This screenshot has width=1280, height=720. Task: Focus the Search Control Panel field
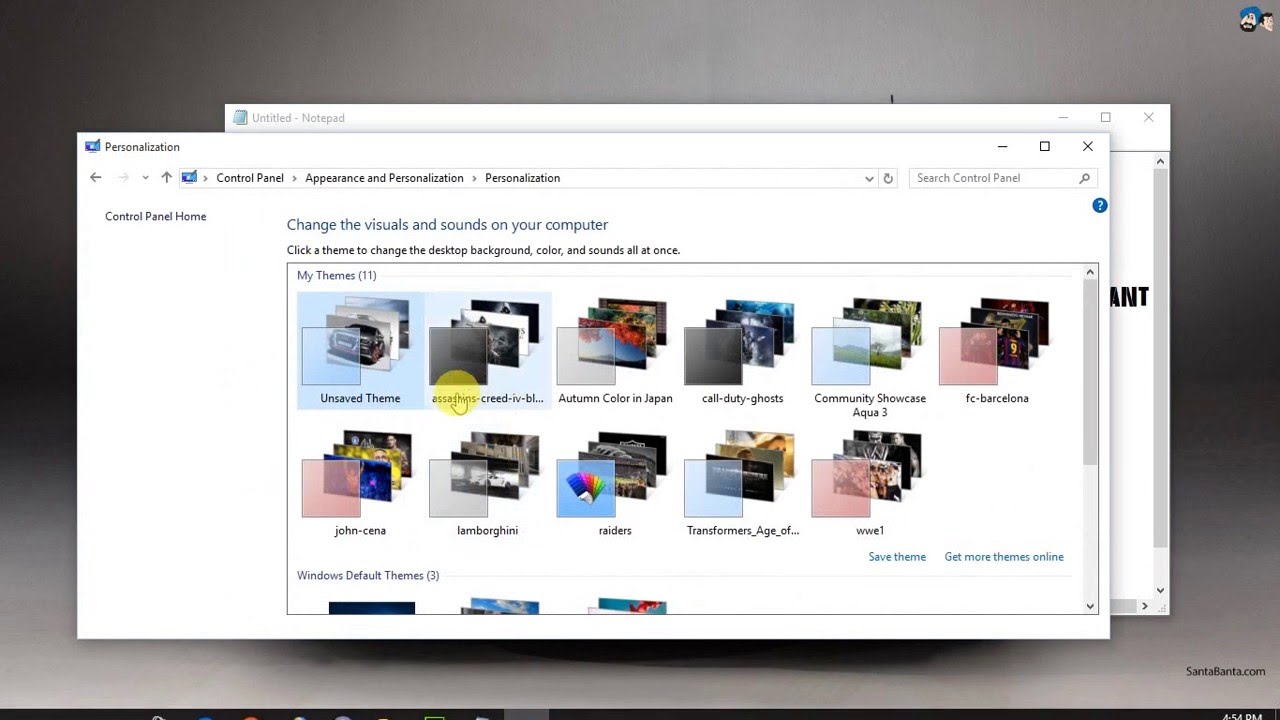pos(1002,178)
